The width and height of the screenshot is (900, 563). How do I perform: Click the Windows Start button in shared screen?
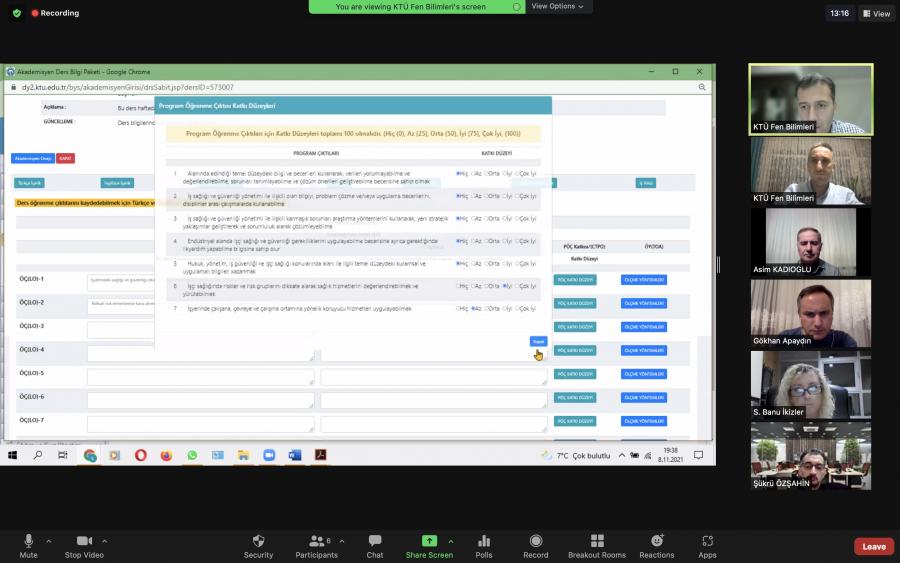12,455
